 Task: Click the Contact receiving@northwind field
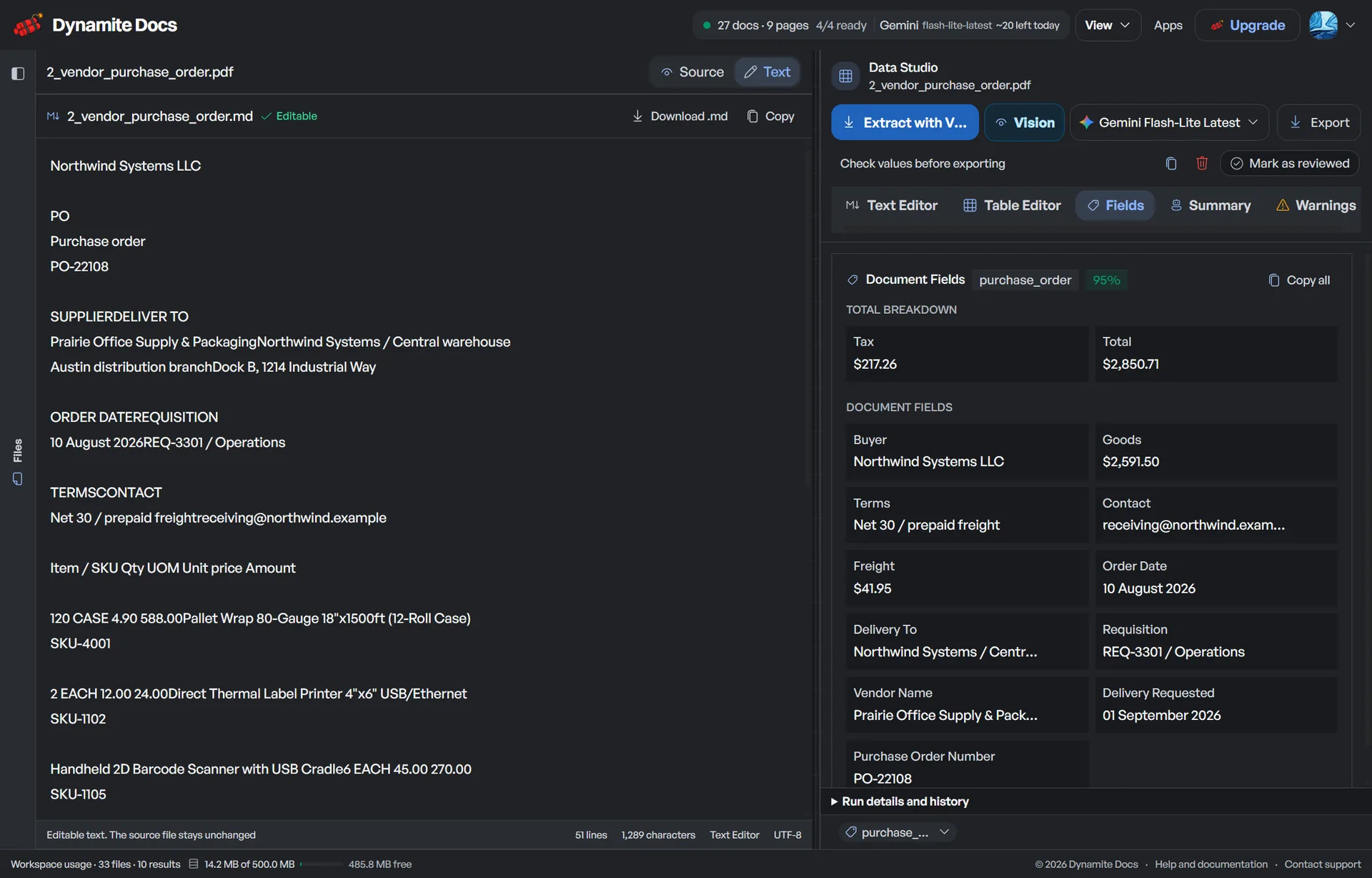tap(1216, 515)
